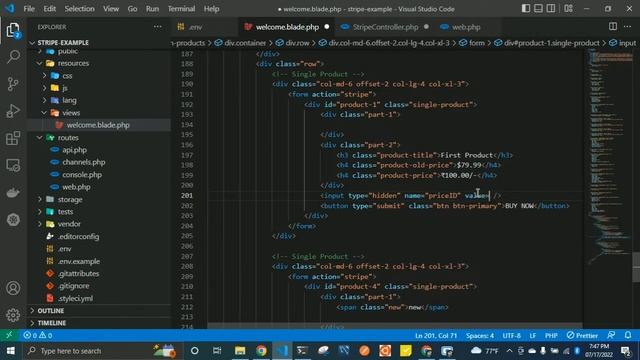Click the remote window indicator in status bar

pos(9,335)
